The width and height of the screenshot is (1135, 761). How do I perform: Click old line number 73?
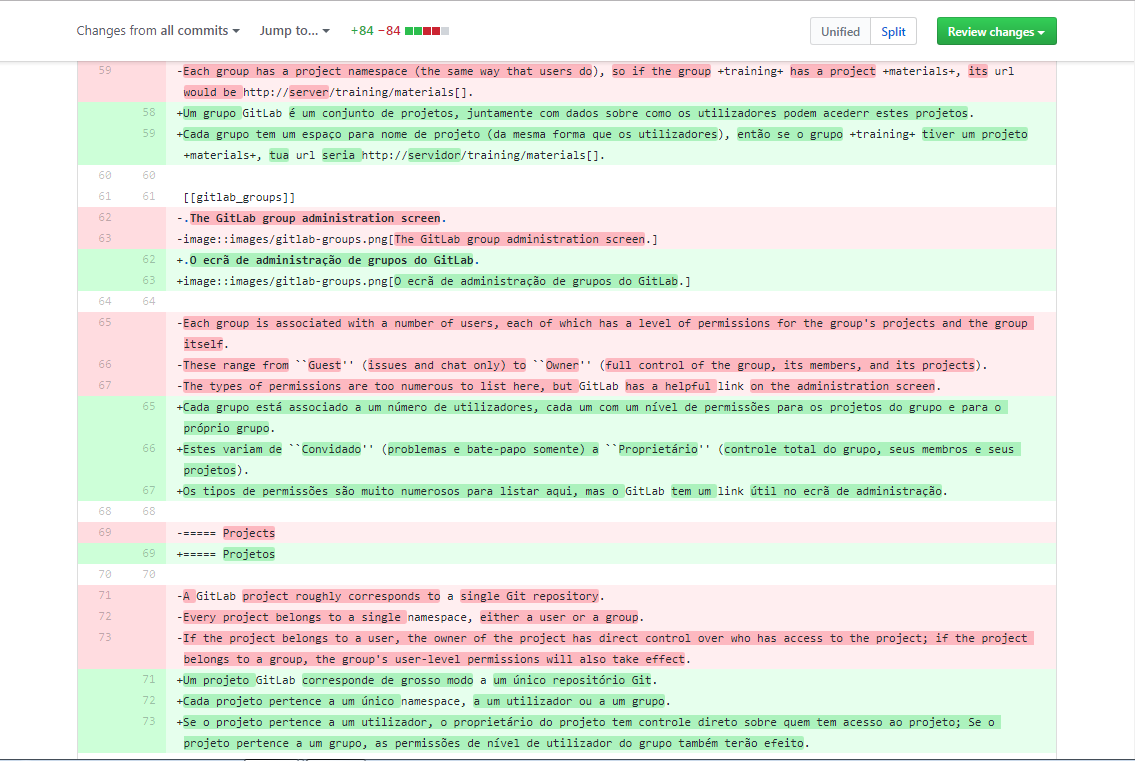(105, 637)
